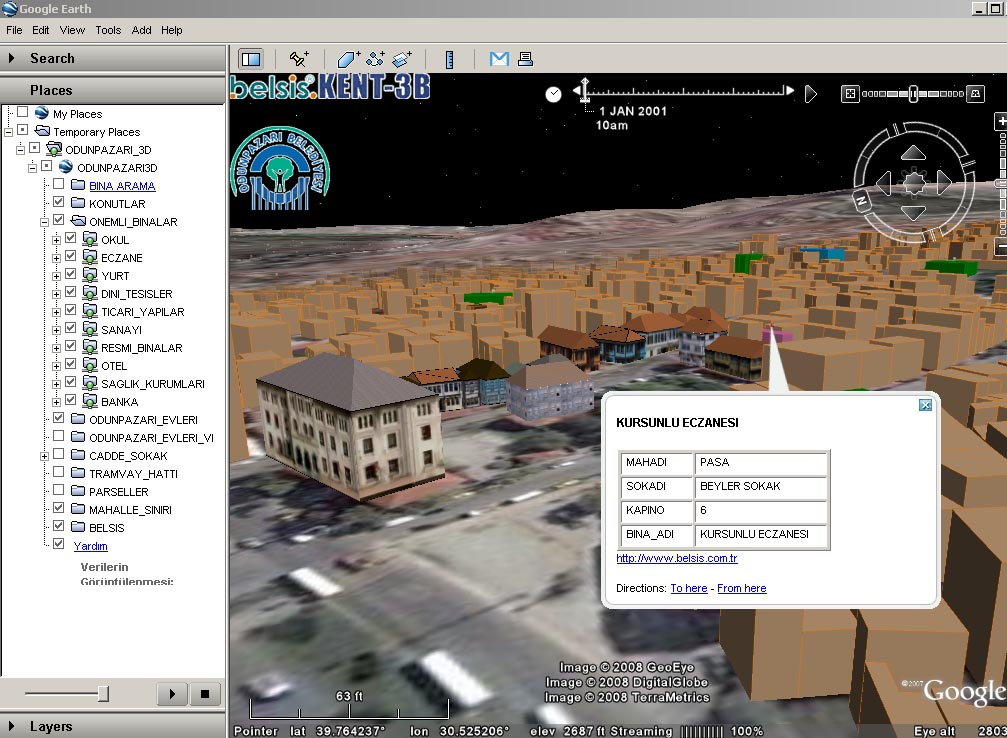Expand the DINI_TESISLER tree node
Image resolution: width=1007 pixels, height=738 pixels.
[x=57, y=294]
